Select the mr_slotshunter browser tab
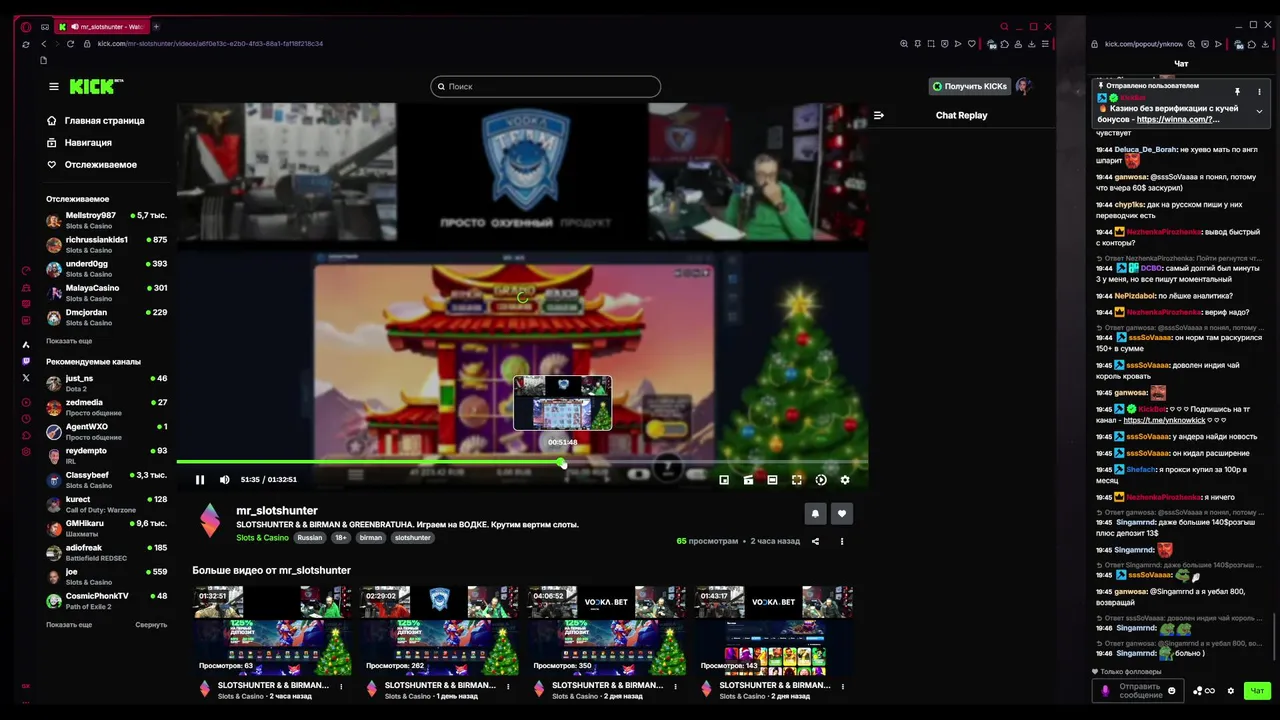The image size is (1280, 720). tap(101, 27)
